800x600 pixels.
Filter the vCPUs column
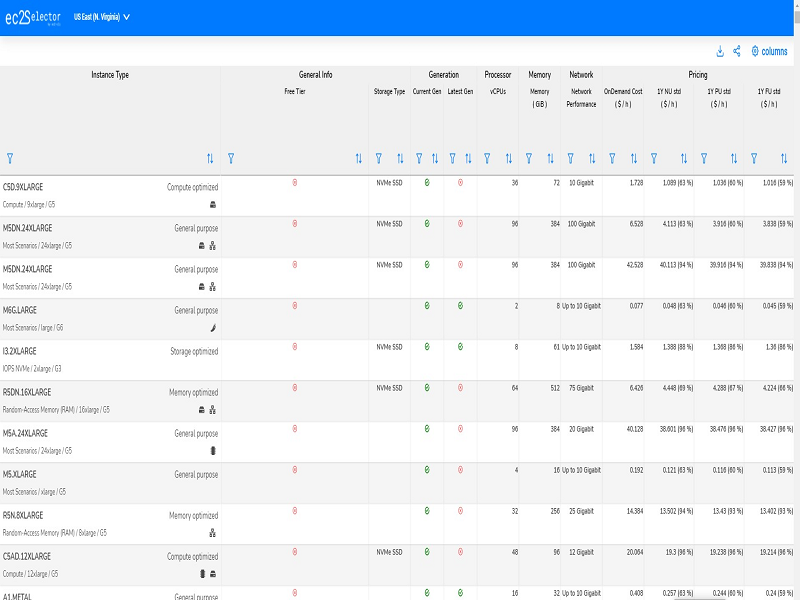[487, 159]
